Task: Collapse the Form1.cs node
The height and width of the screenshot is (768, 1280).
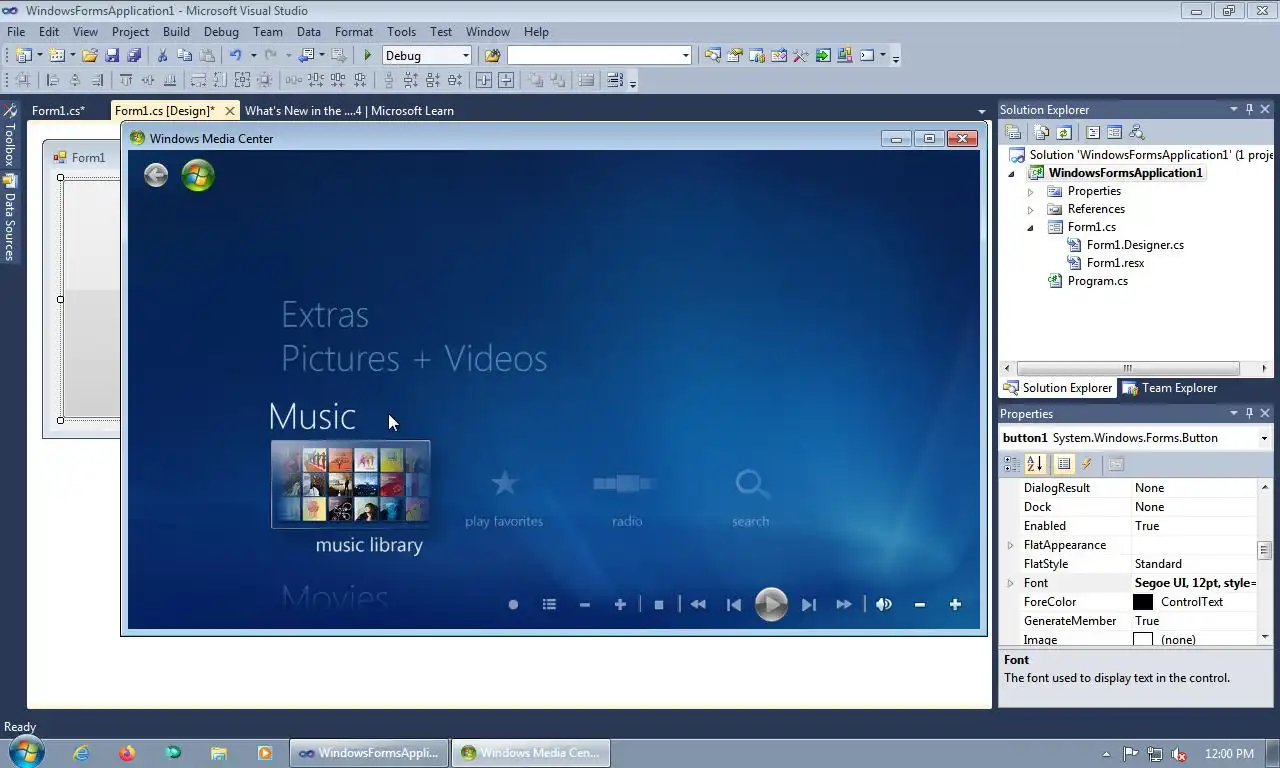Action: [1030, 227]
